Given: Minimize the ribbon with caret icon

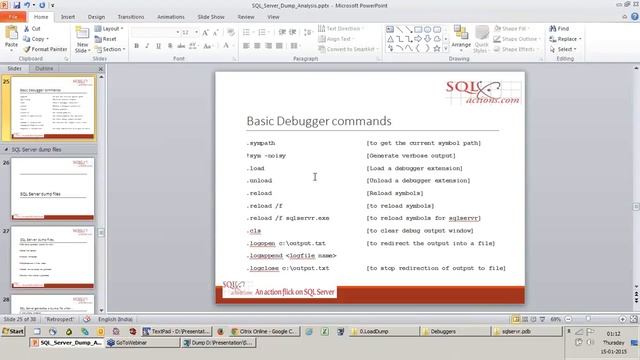Looking at the screenshot, I should click(x=624, y=17).
